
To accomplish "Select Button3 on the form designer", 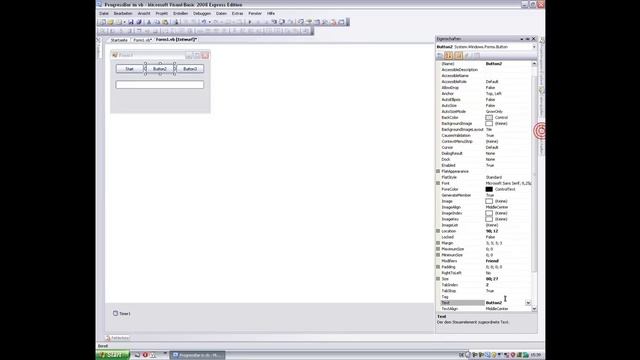I will (x=190, y=69).
